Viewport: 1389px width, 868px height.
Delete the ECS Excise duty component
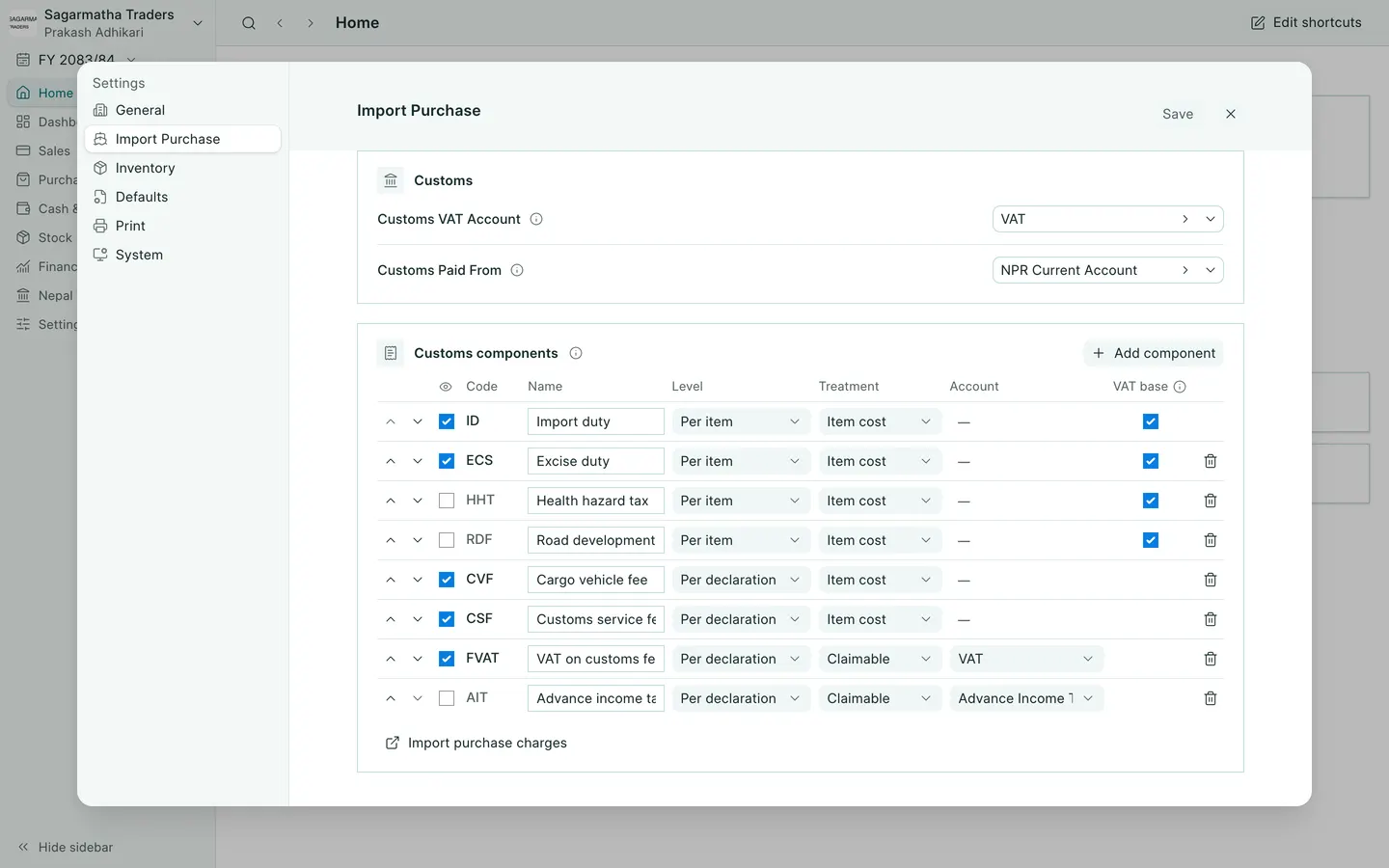click(x=1210, y=461)
